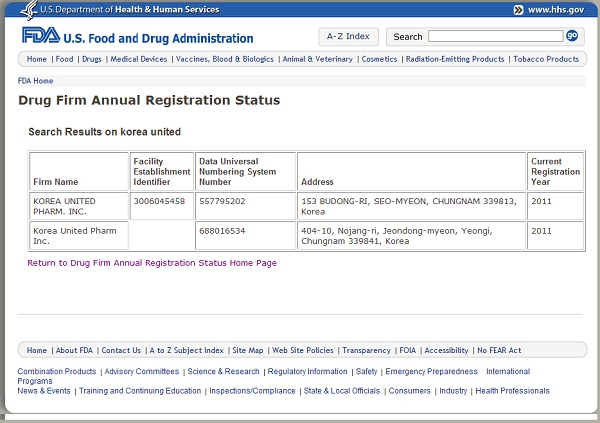This screenshot has width=600, height=423.
Task: Click the FDA Home breadcrumb link
Action: point(36,80)
